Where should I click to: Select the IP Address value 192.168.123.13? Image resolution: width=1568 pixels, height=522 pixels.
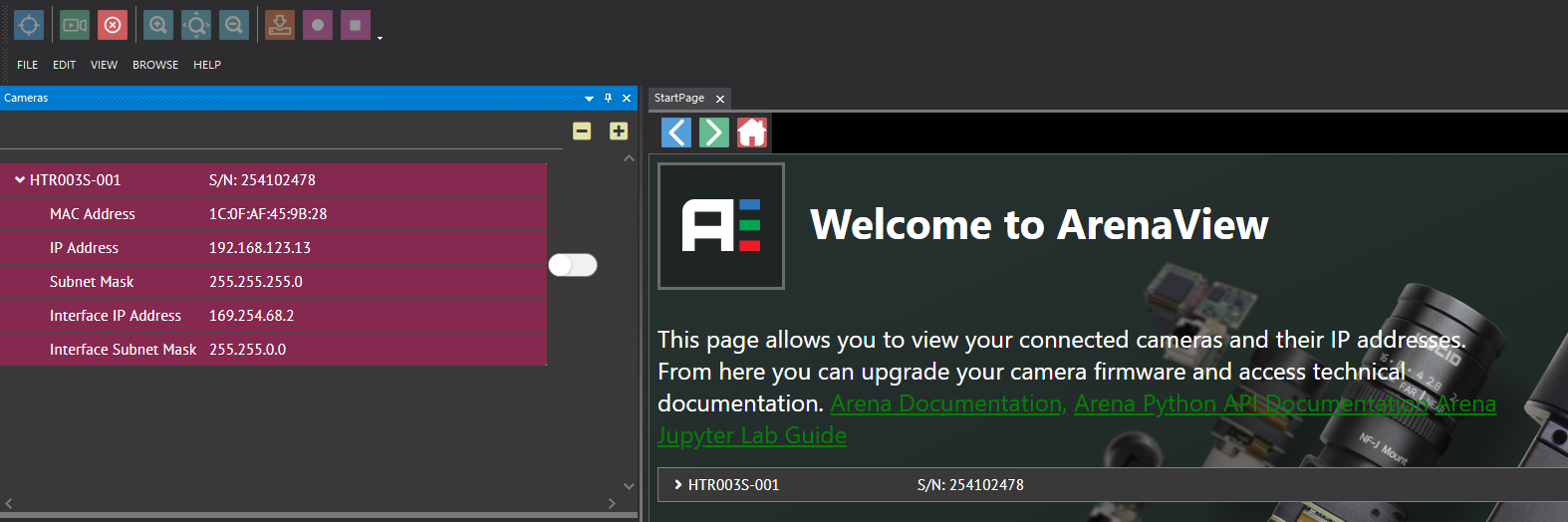click(x=260, y=248)
